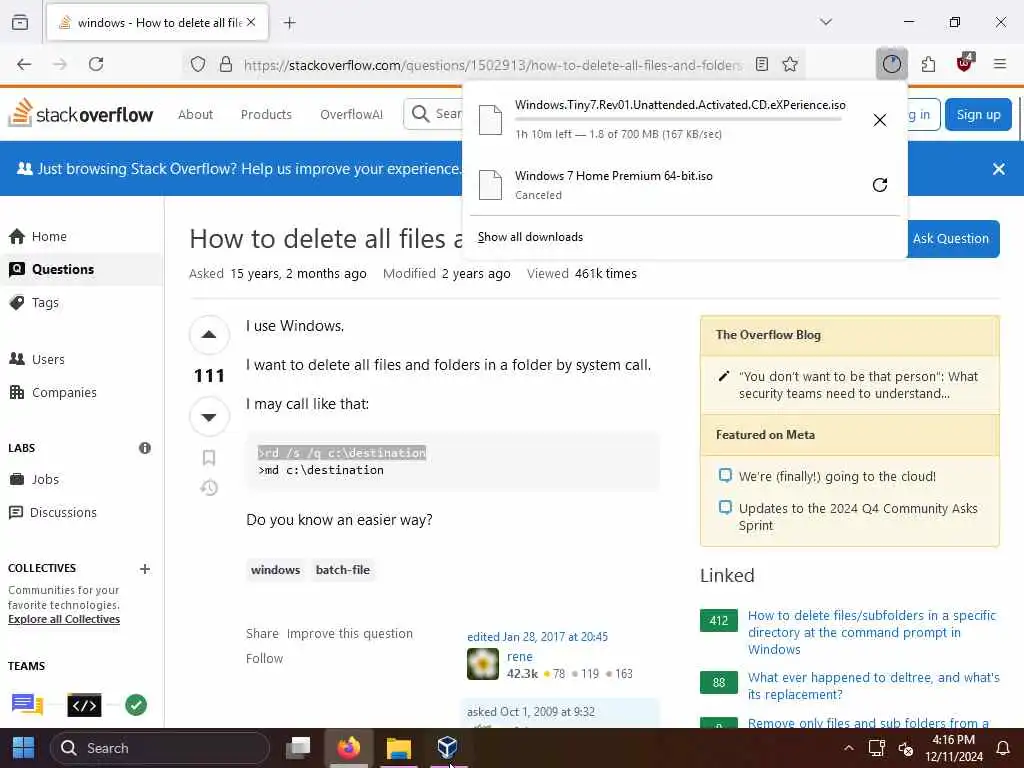Click the browser forward arrow

point(60,64)
